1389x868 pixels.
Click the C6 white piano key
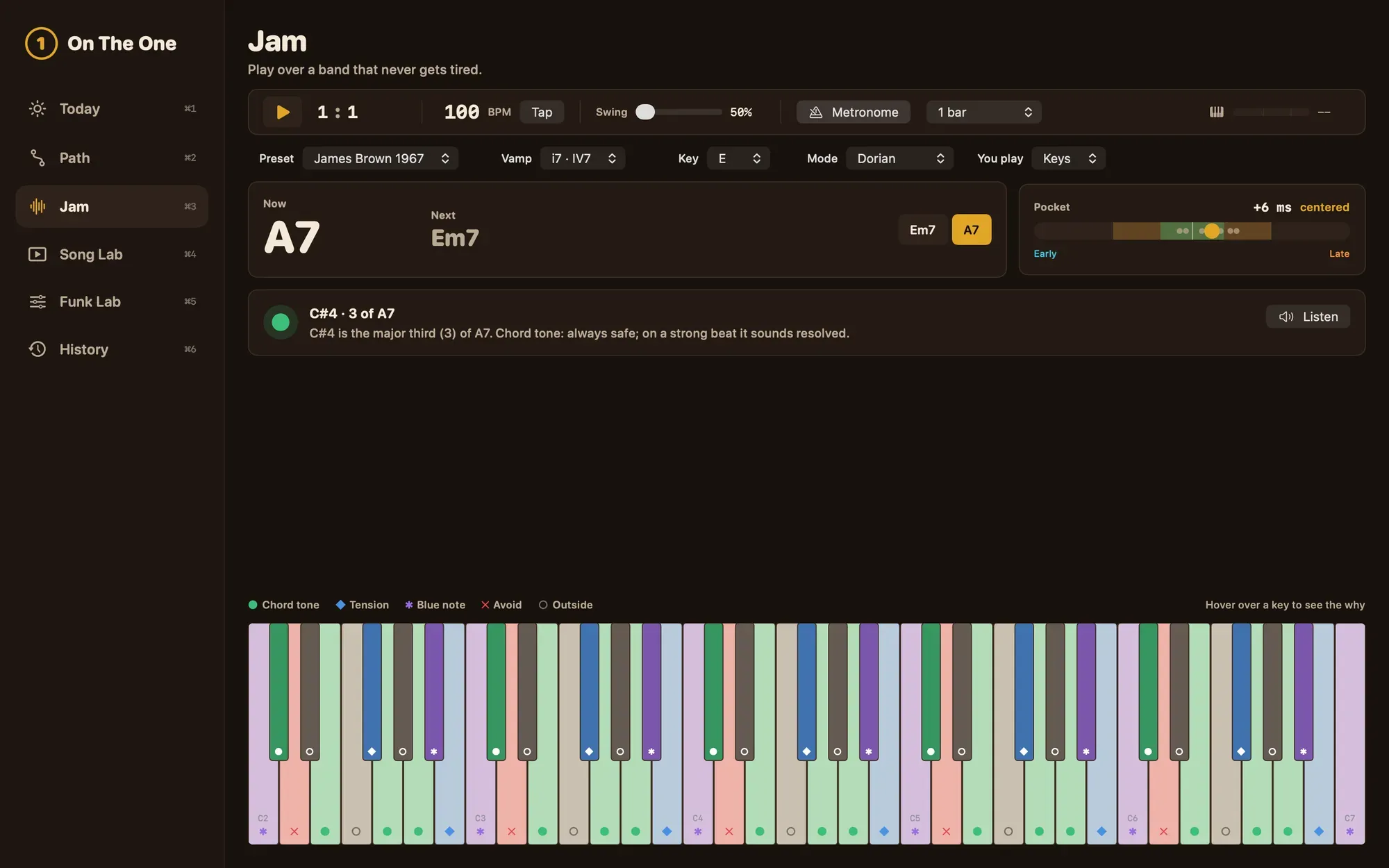click(1133, 799)
